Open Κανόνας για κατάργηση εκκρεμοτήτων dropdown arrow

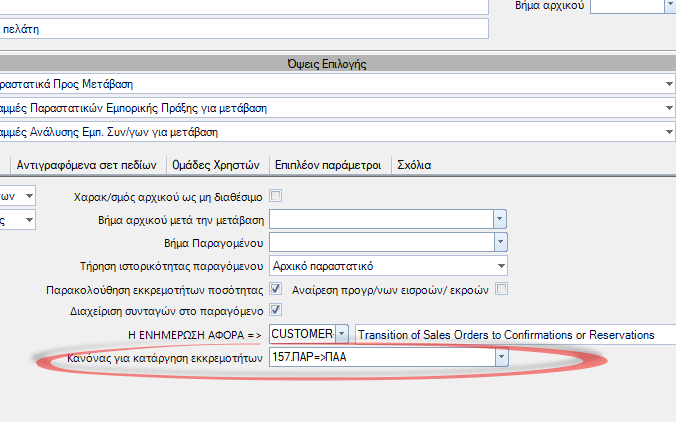(501, 357)
